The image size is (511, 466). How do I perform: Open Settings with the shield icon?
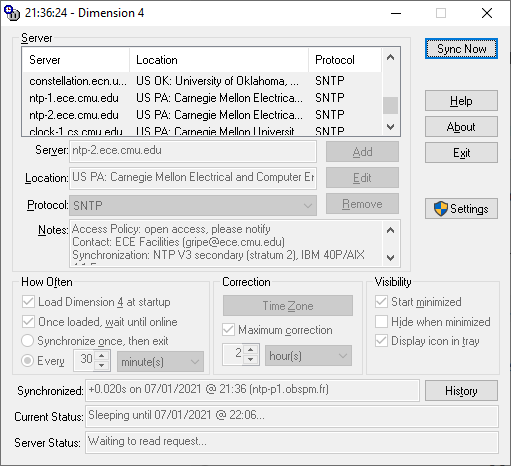pos(461,209)
